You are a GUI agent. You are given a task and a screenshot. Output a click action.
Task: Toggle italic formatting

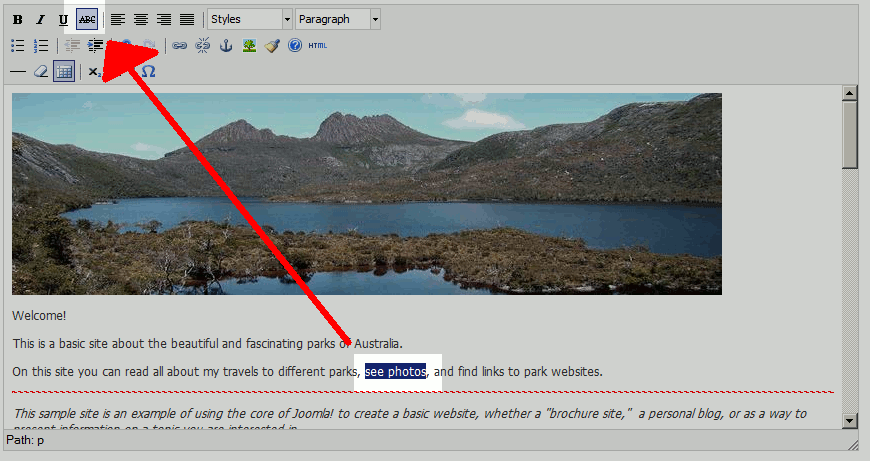pyautogui.click(x=41, y=19)
